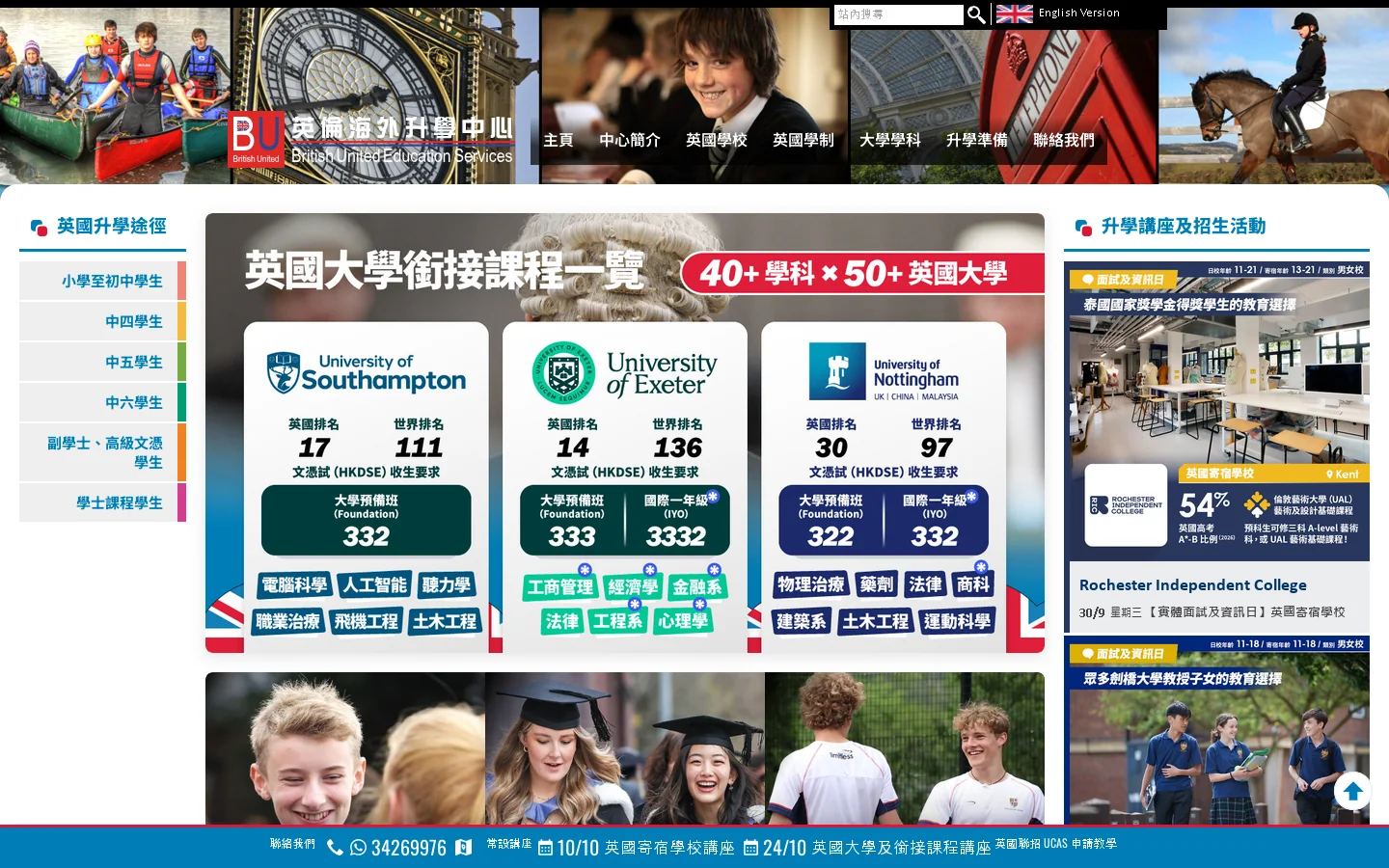This screenshot has width=1389, height=868.
Task: Open the 升學準備 menu
Action: tap(977, 140)
